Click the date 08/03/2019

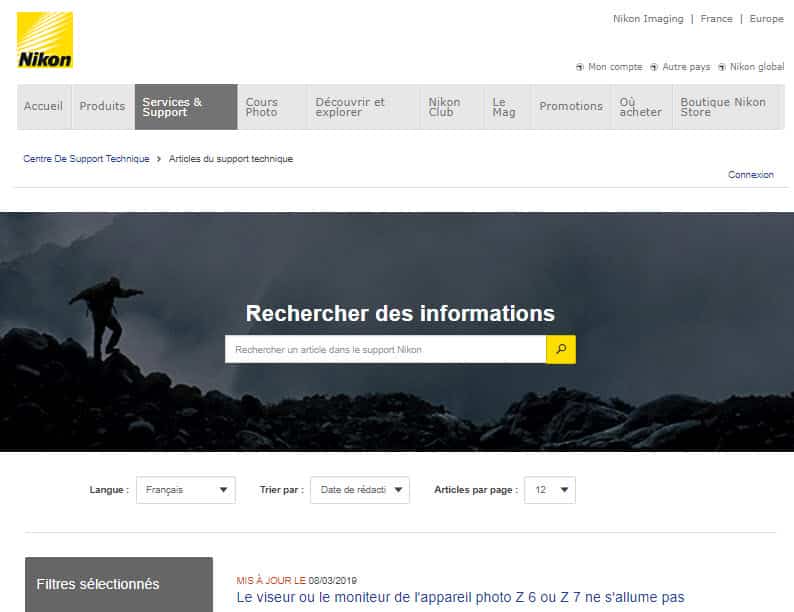click(x=333, y=581)
